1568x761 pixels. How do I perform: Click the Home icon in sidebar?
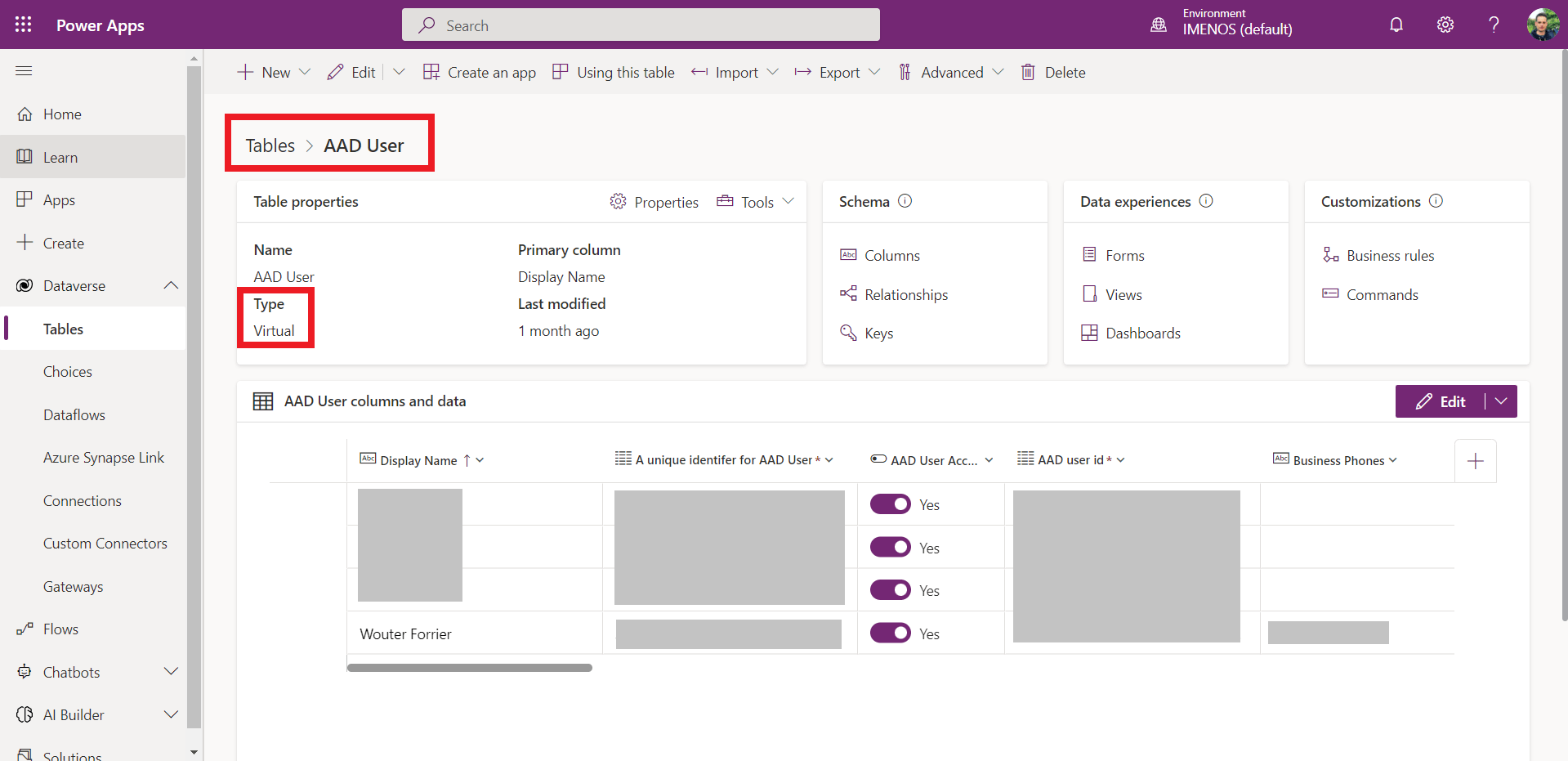[25, 114]
